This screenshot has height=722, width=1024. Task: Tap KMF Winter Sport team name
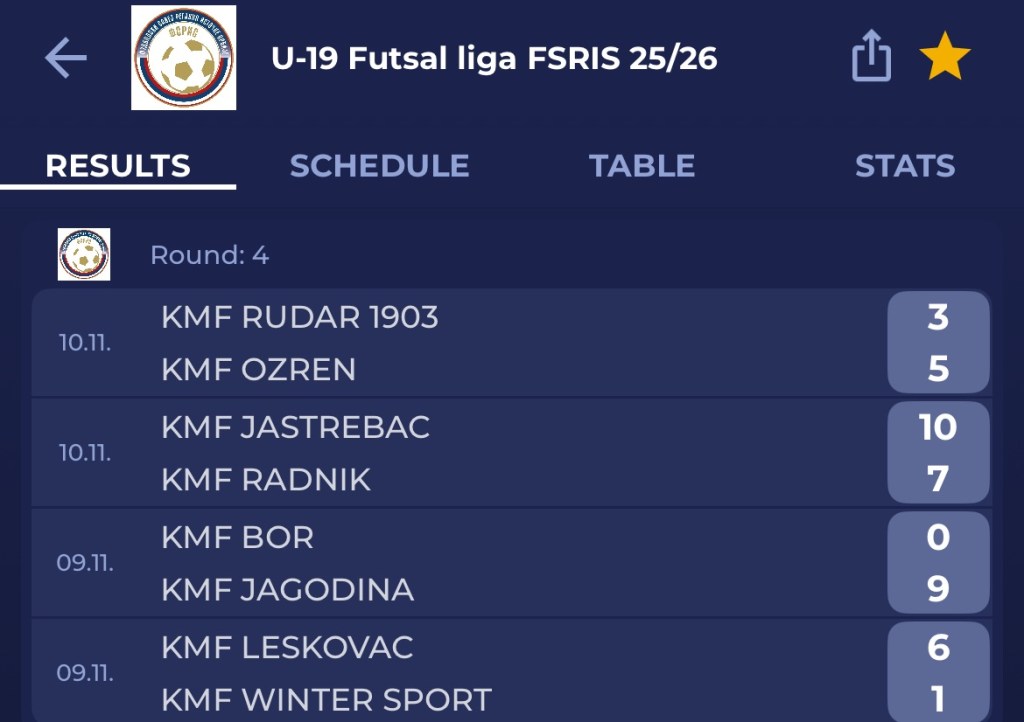(x=327, y=699)
